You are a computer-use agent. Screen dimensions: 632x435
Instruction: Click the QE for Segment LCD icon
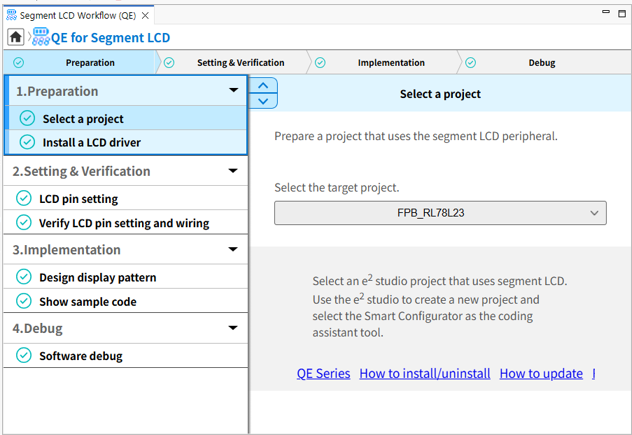tap(41, 37)
